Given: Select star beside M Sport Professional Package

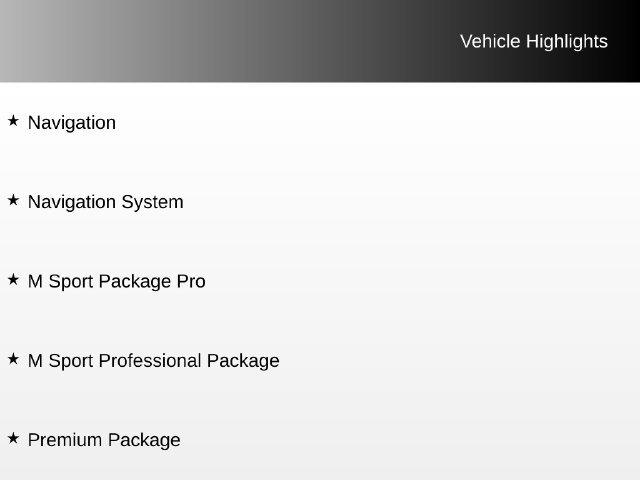Looking at the screenshot, I should click(13, 359).
